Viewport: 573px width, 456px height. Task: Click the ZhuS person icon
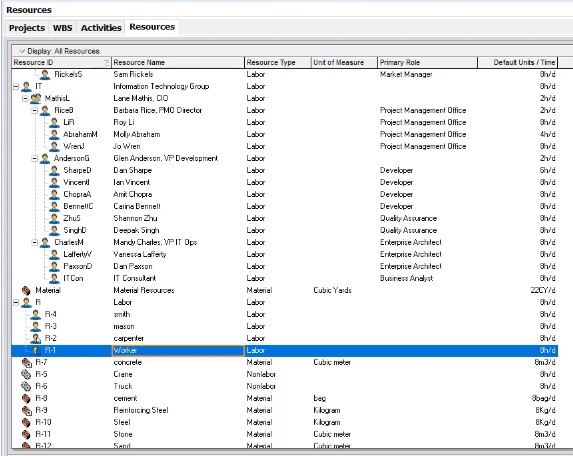coord(54,218)
